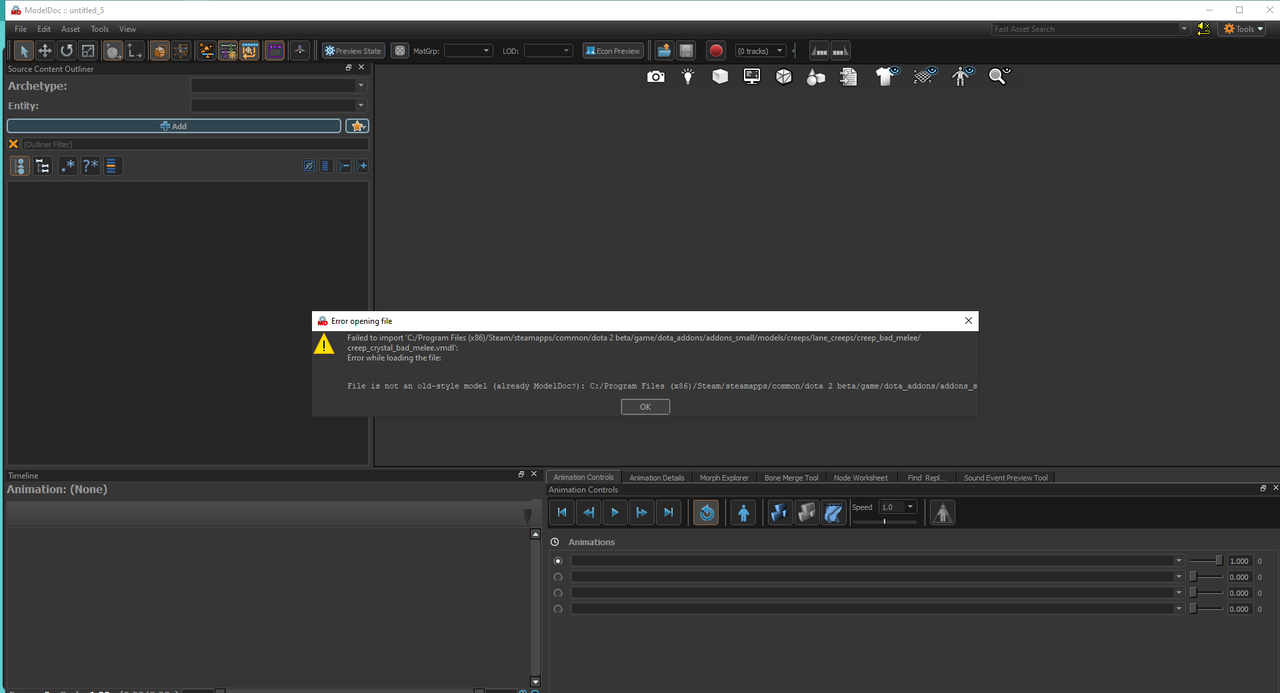This screenshot has height=693, width=1280.
Task: Open the Edit menu
Action: pyautogui.click(x=44, y=29)
